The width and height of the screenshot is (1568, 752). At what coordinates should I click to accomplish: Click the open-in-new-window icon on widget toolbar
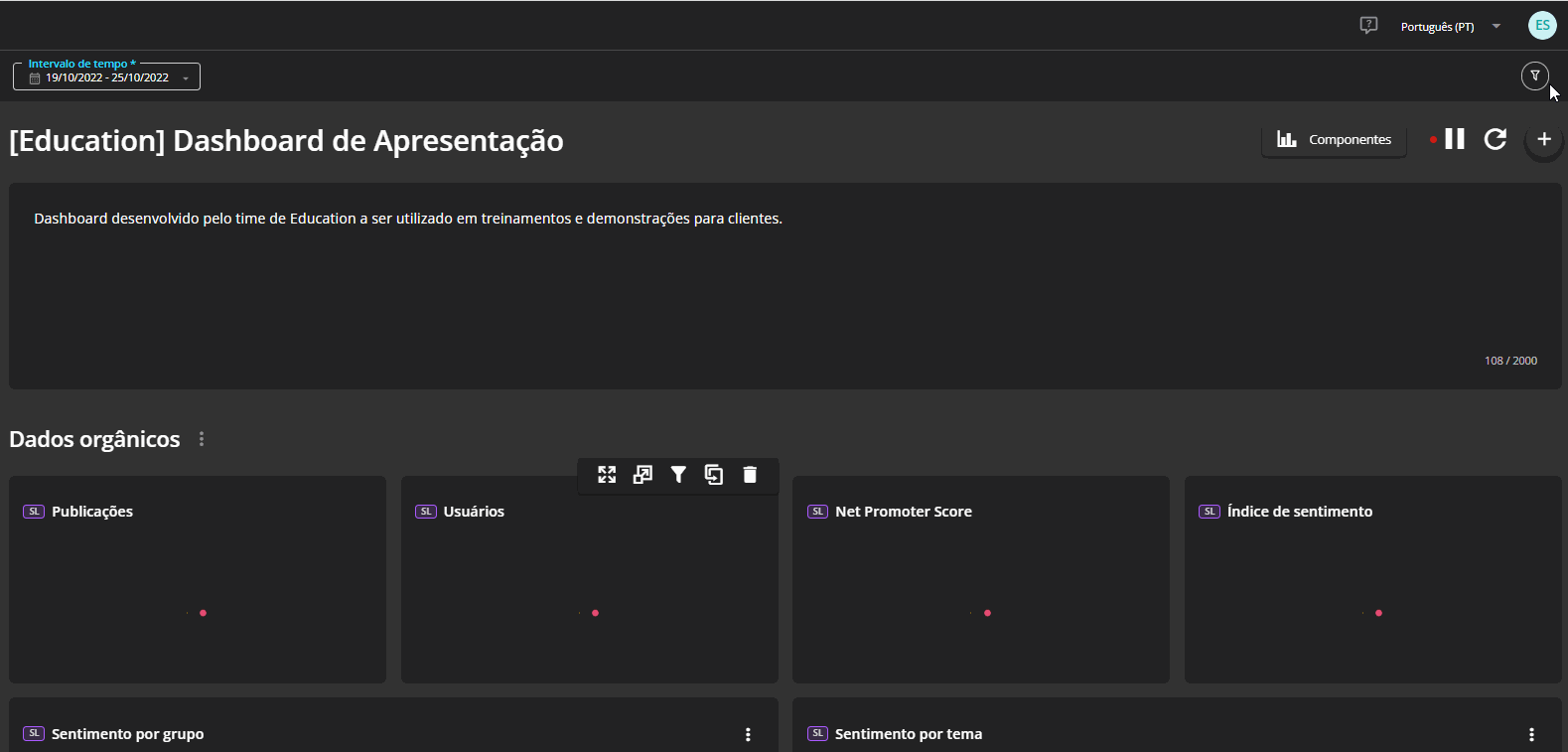click(x=642, y=475)
